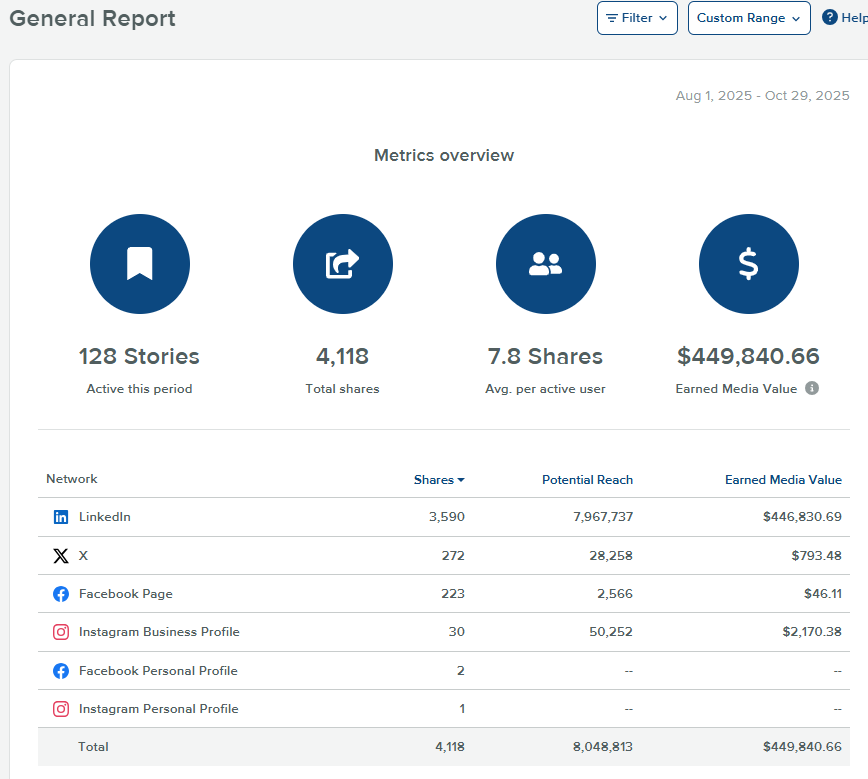Click the Stories bookmark icon
This screenshot has width=868, height=779.
click(140, 263)
